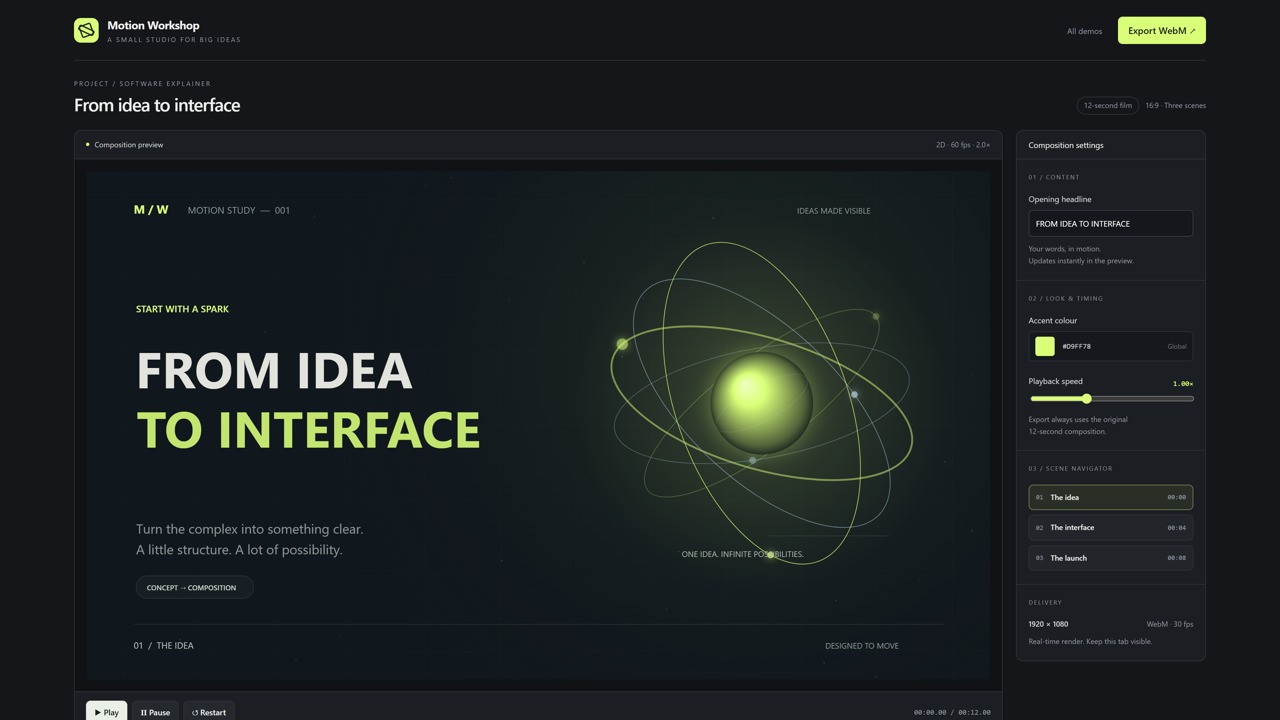The width and height of the screenshot is (1280, 720).
Task: Click the Motion Workshop logo icon
Action: click(86, 30)
